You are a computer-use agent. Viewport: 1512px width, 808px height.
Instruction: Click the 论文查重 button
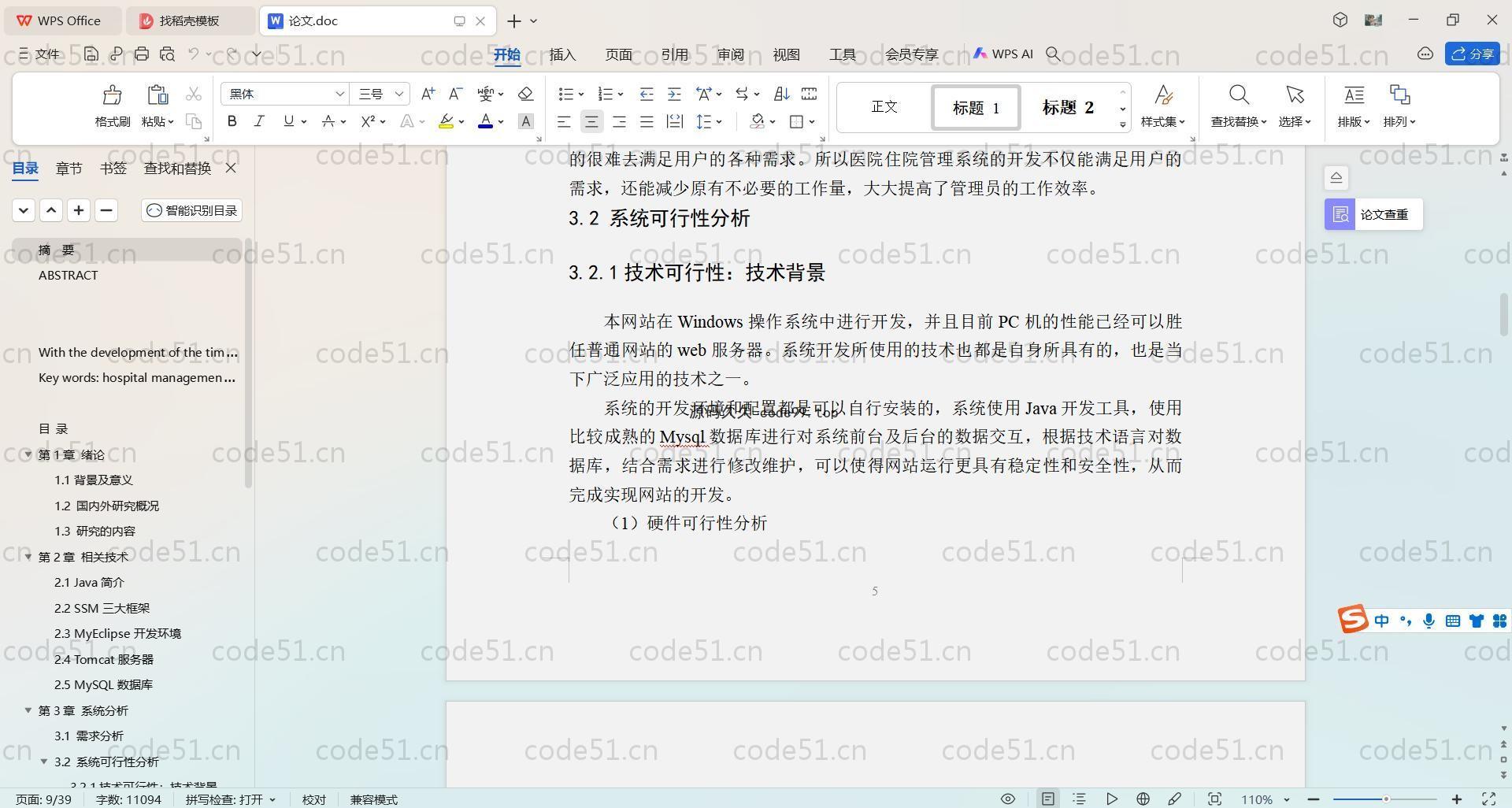click(x=1373, y=214)
